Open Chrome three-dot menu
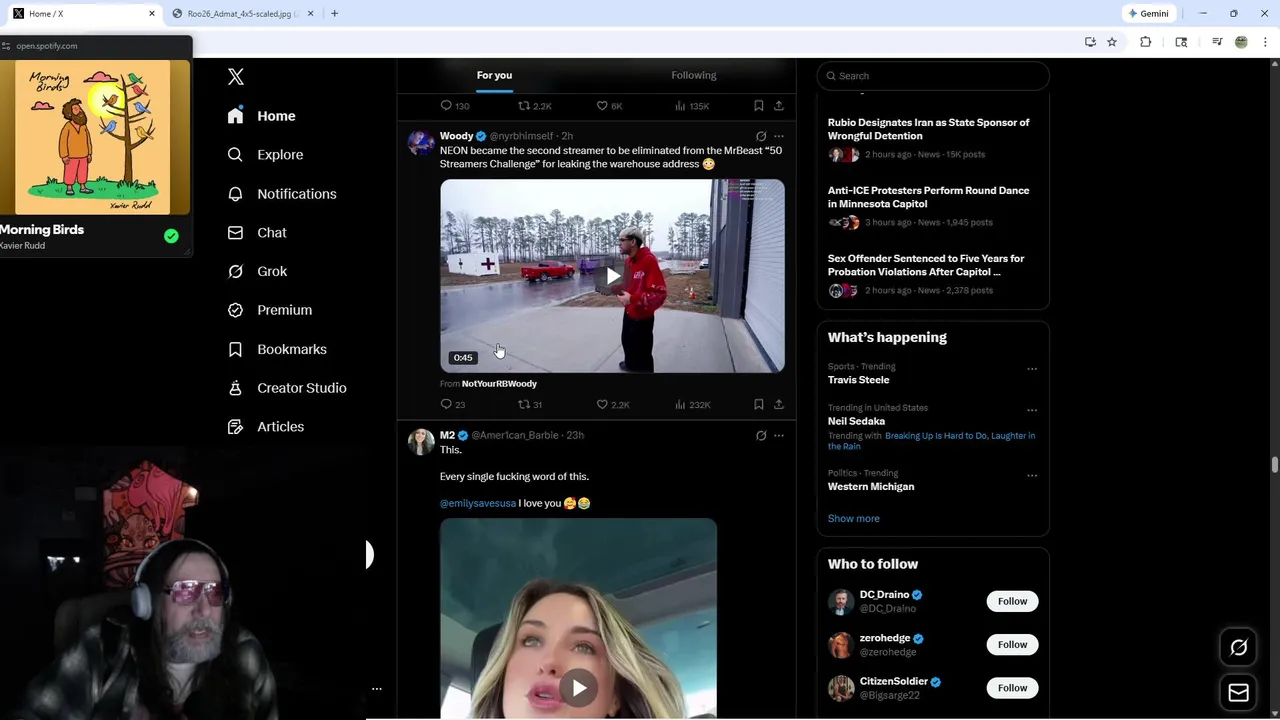This screenshot has height=720, width=1280. coord(1266,42)
